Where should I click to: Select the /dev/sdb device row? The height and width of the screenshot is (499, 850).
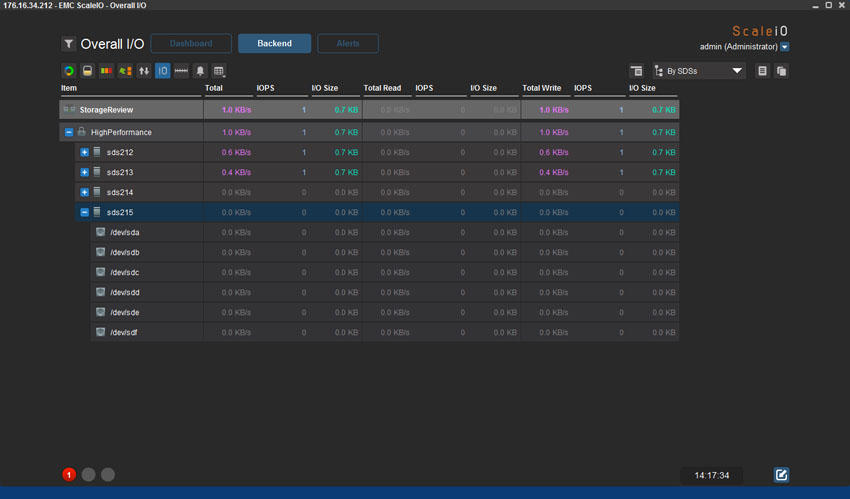[385, 252]
